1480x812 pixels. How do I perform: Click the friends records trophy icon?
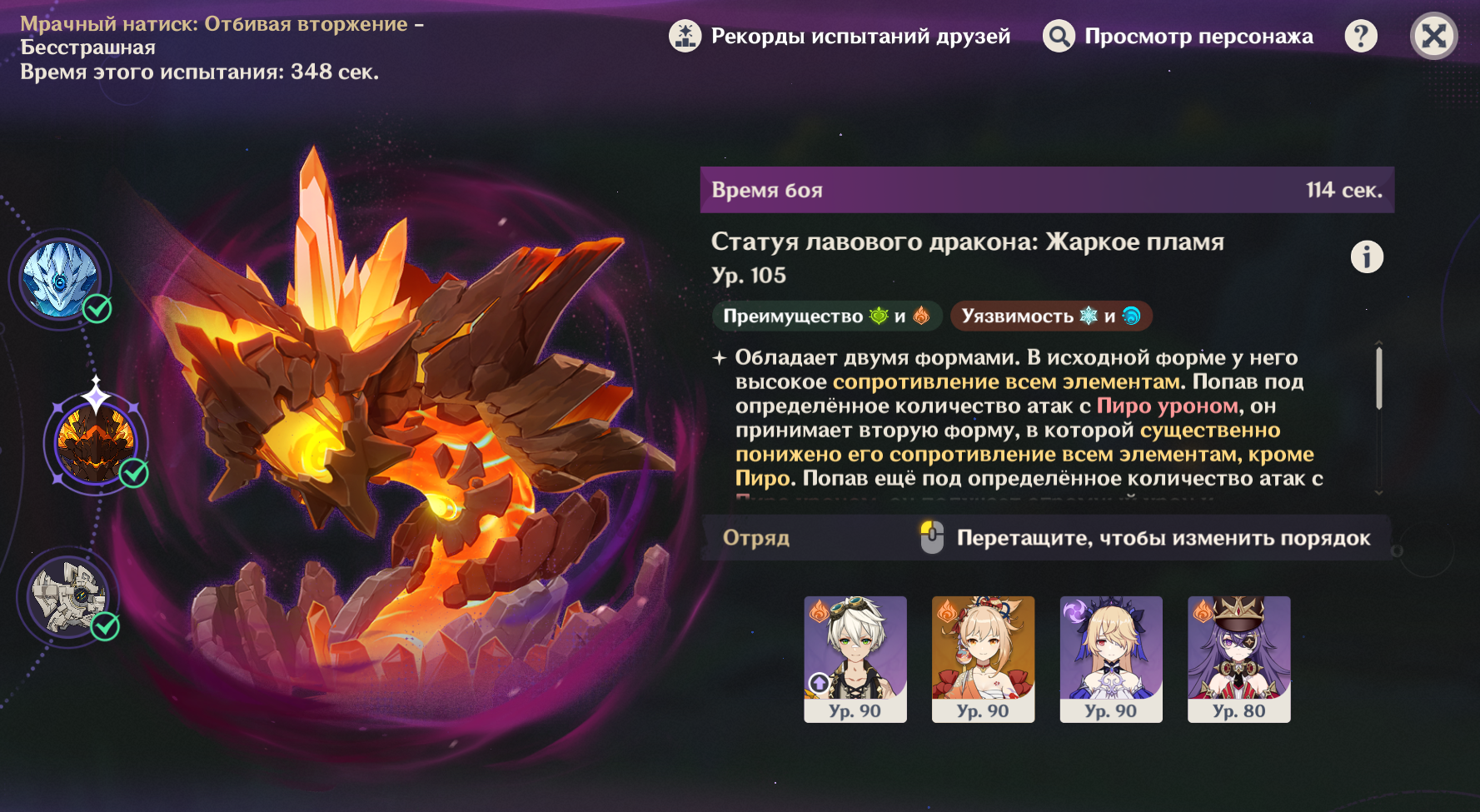(685, 36)
